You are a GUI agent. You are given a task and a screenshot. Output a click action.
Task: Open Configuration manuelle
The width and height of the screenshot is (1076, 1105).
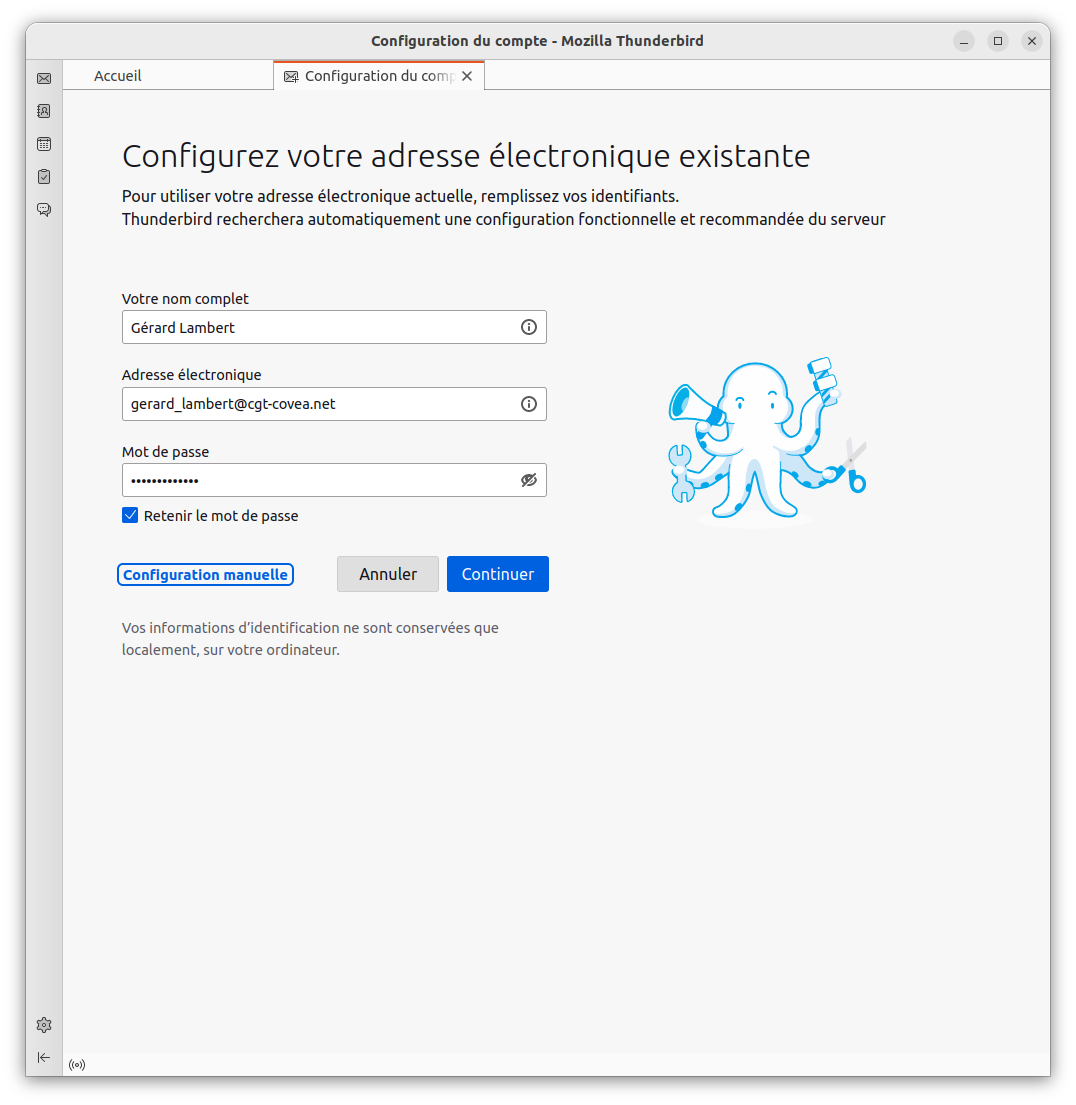(205, 574)
